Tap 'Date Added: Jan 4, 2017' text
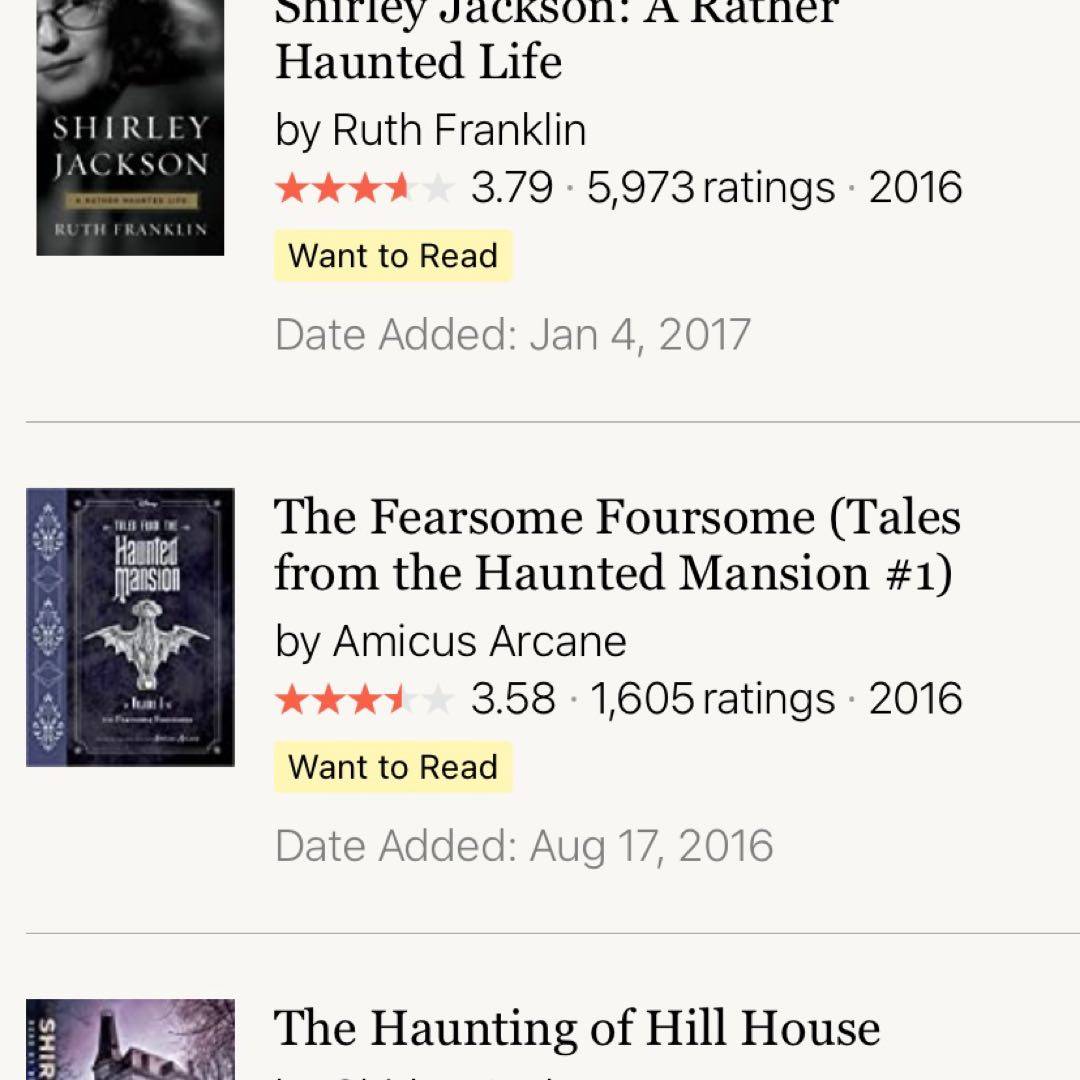 pos(512,335)
